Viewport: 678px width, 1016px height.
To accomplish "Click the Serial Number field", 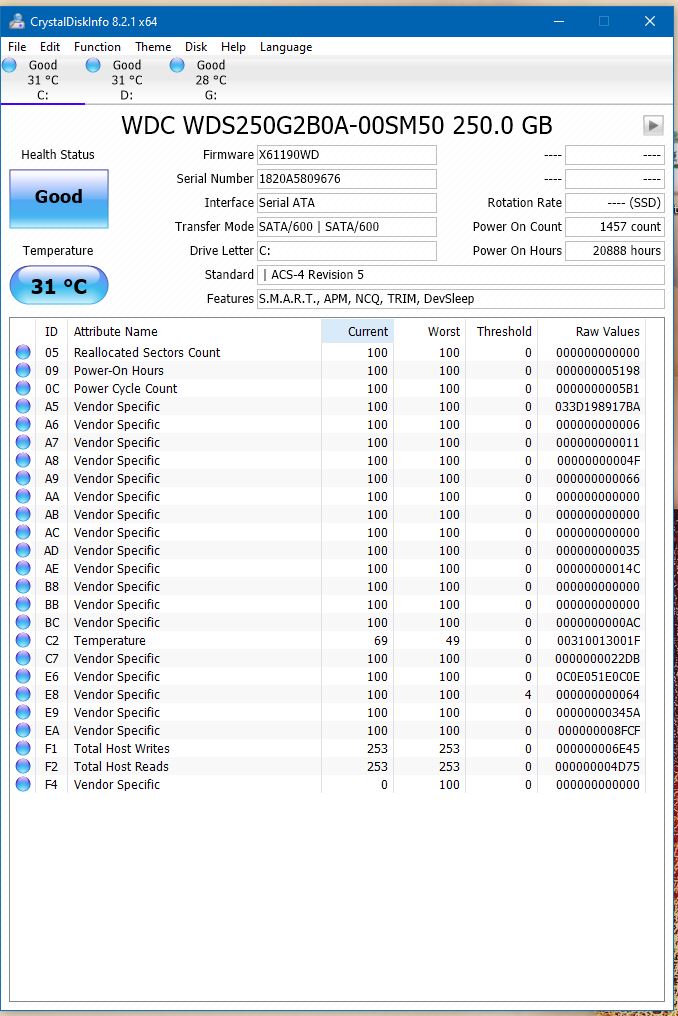I will 347,179.
